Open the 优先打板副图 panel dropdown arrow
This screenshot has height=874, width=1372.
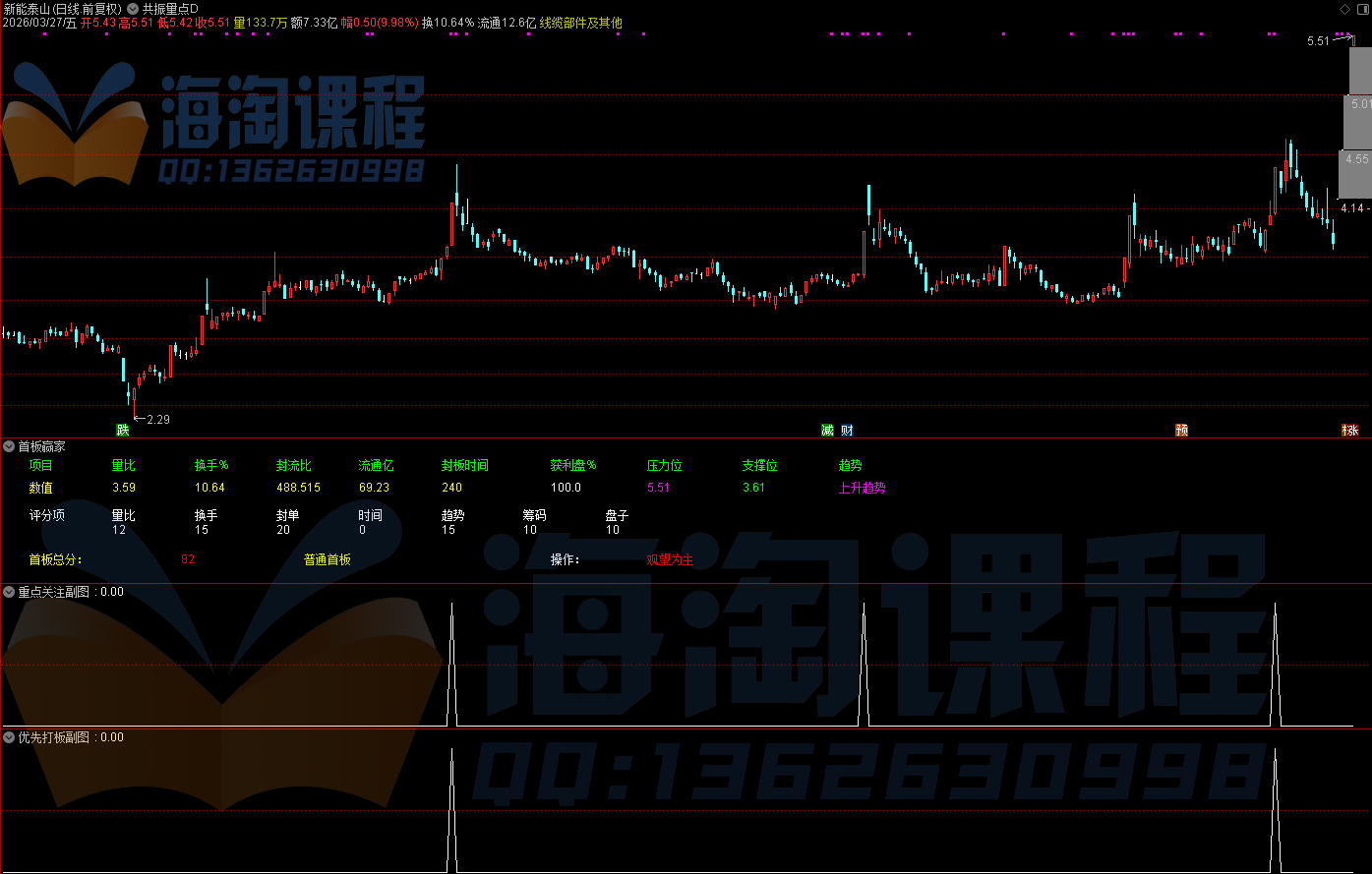click(x=9, y=736)
